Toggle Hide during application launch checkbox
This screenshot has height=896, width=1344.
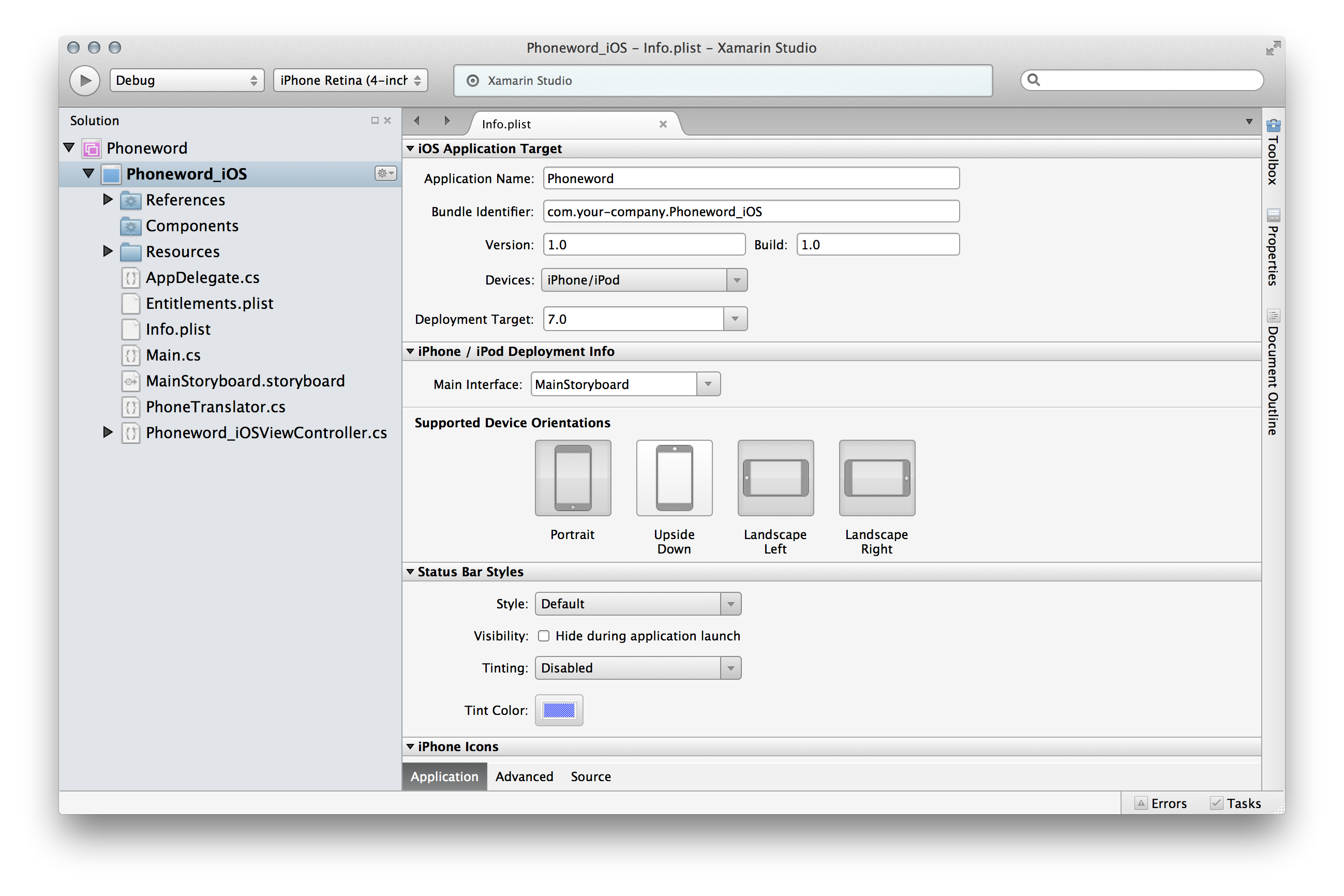pyautogui.click(x=543, y=636)
